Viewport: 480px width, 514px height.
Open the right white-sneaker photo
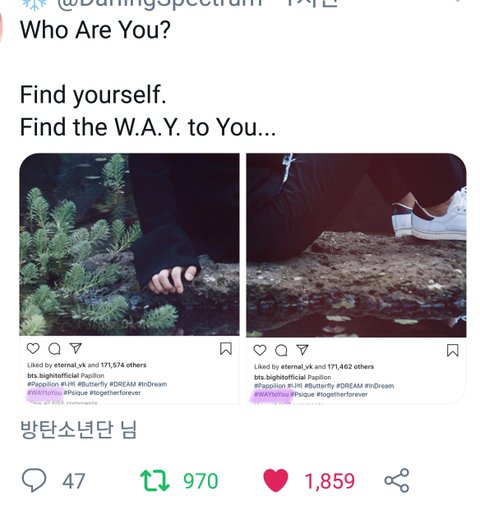tap(356, 245)
